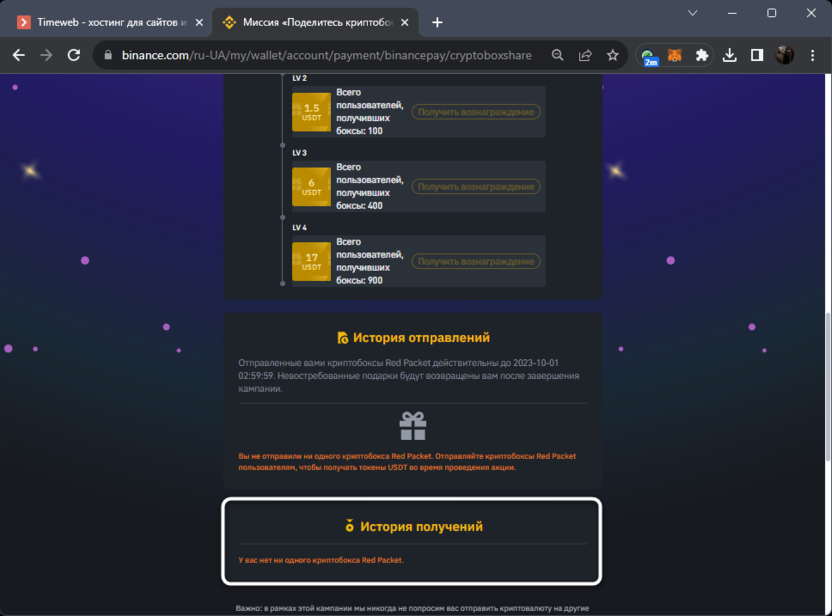Open the extension with 2m badge
Viewport: 832px width, 616px height.
(648, 56)
